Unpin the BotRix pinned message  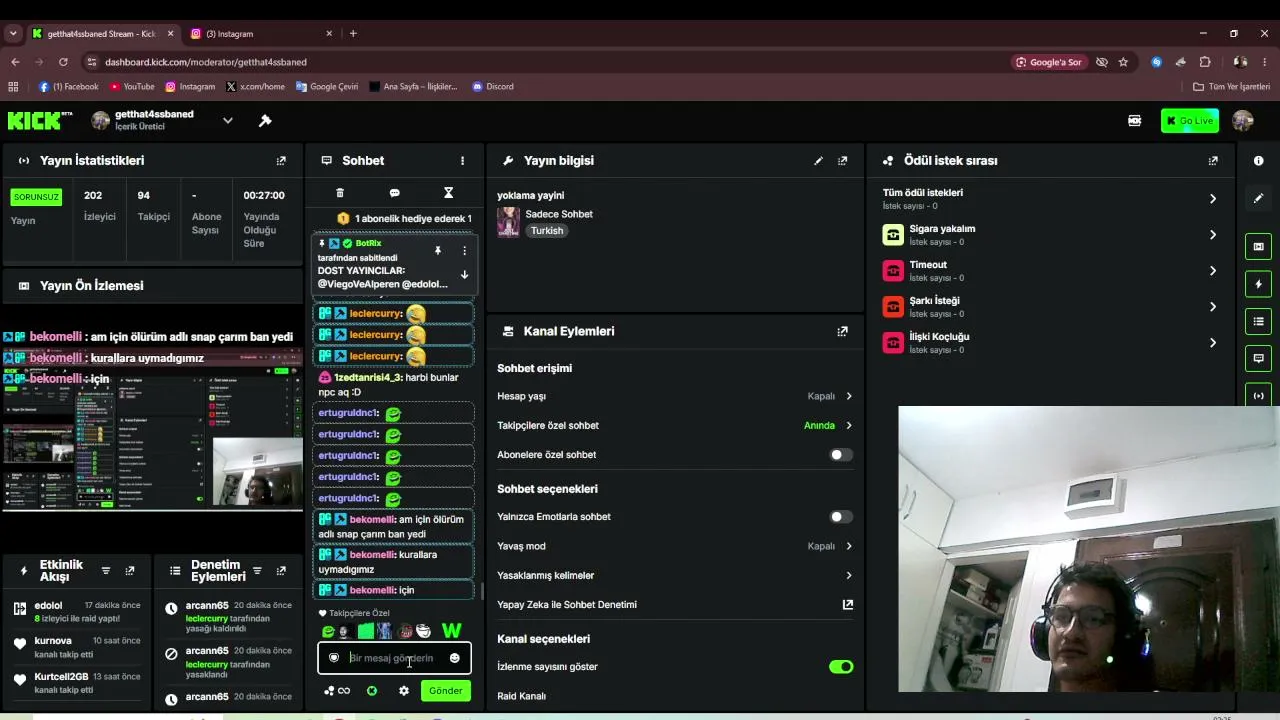pyautogui.click(x=437, y=251)
